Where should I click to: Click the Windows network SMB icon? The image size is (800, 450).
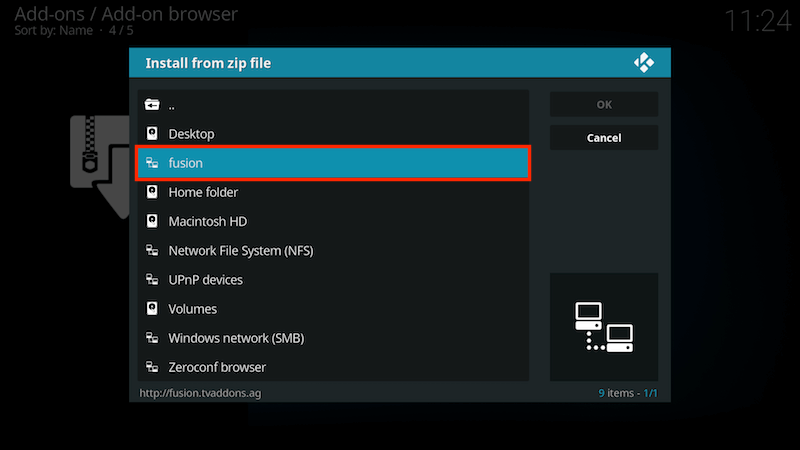[x=152, y=337]
